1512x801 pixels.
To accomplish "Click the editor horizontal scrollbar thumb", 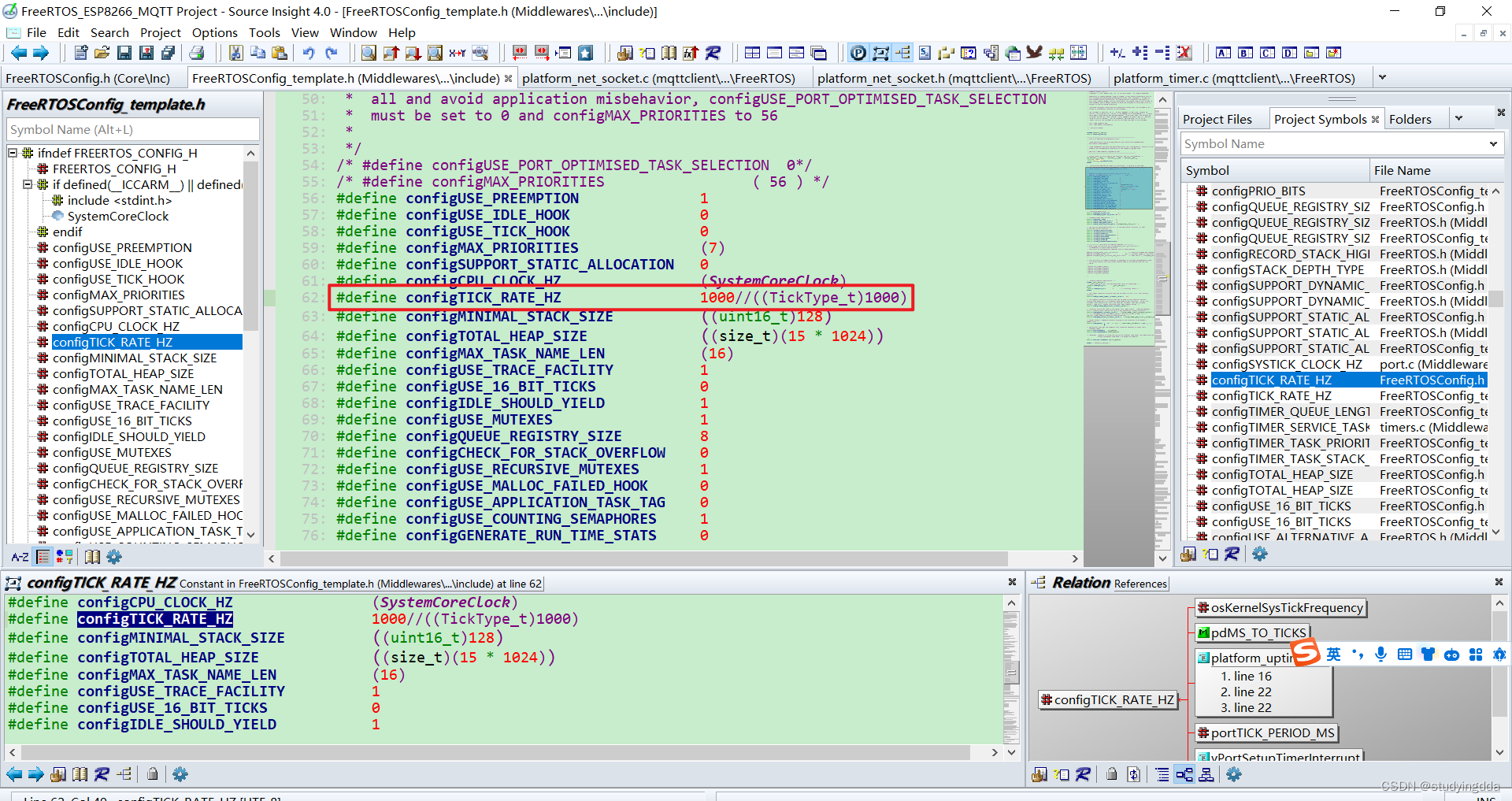I will 643,558.
